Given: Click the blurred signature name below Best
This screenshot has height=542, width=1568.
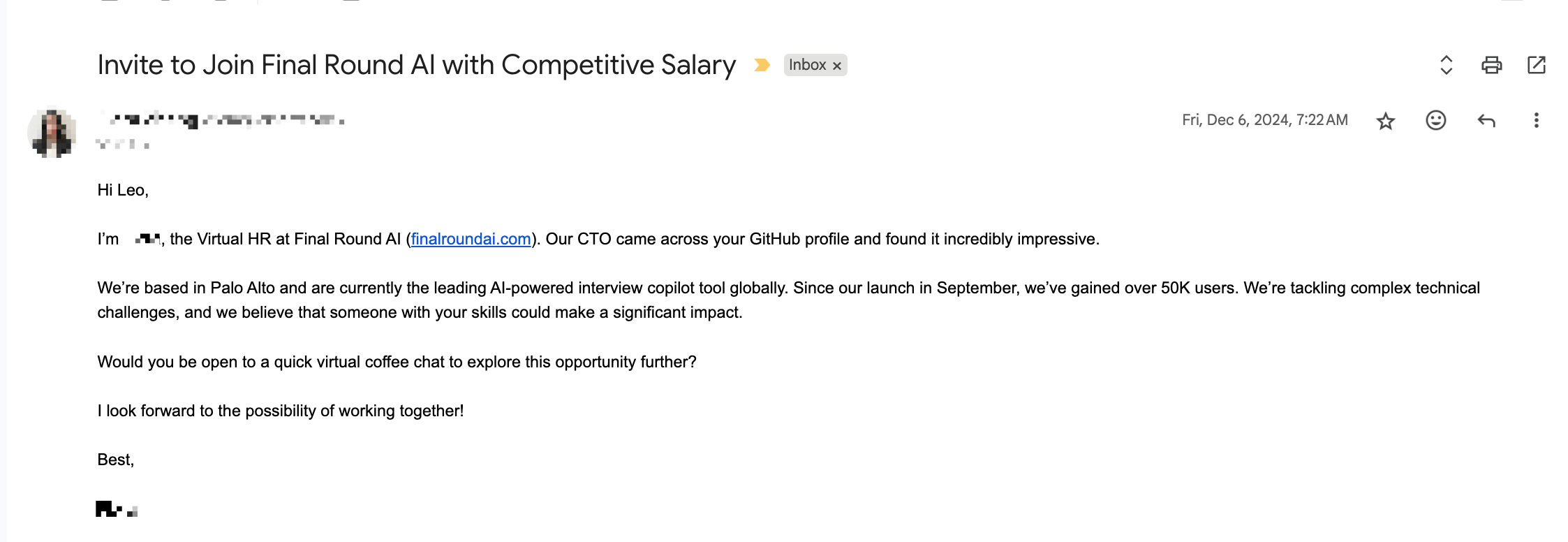Looking at the screenshot, I should click(117, 509).
